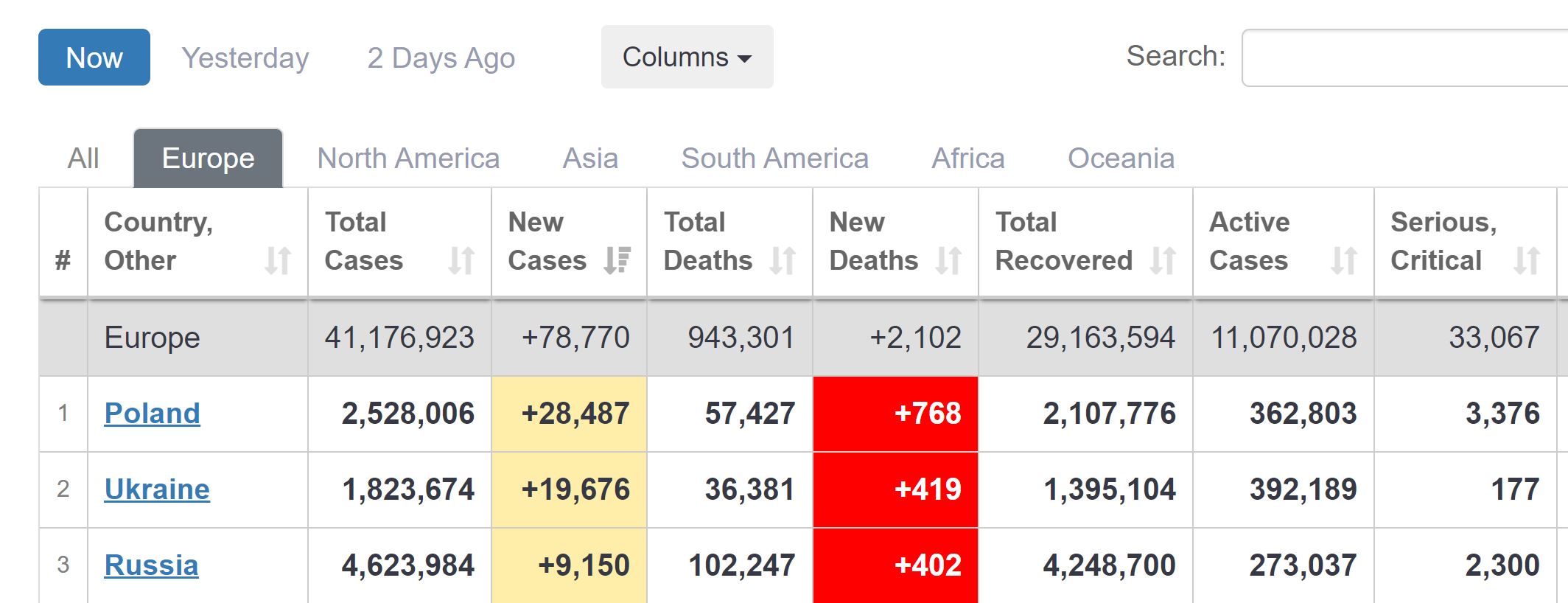Open the Columns dropdown
The height and width of the screenshot is (603, 1568).
(x=687, y=57)
